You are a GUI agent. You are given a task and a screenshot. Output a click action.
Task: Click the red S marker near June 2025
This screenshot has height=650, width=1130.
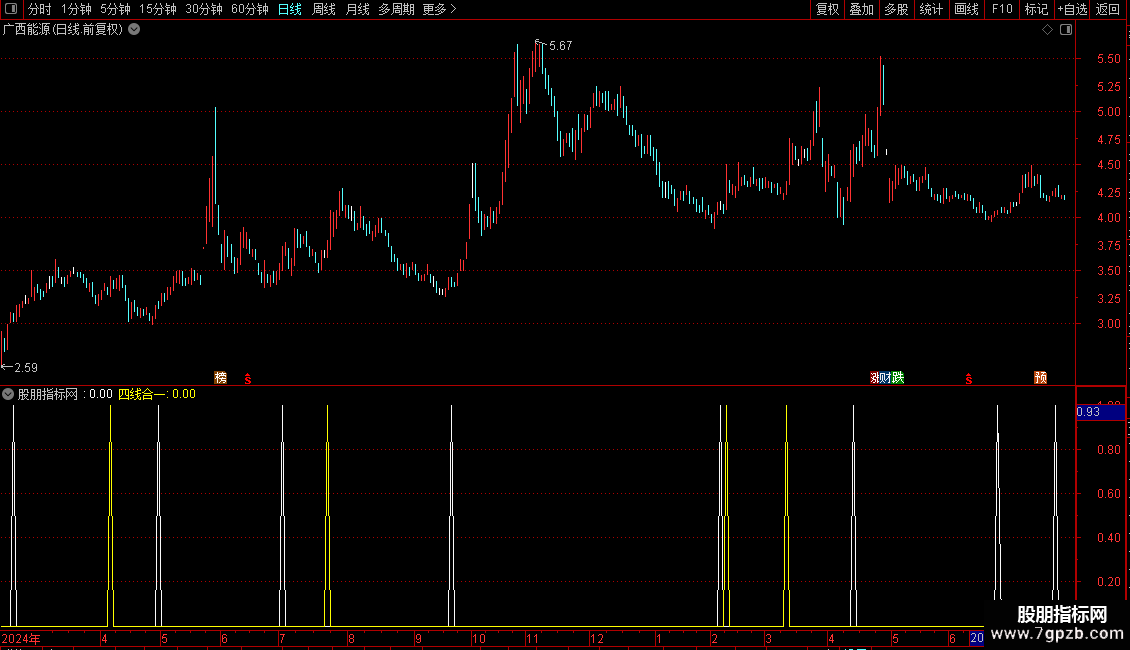pos(969,378)
